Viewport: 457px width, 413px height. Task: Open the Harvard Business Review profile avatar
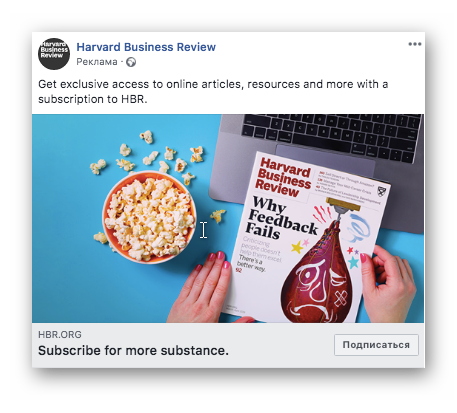pos(54,54)
